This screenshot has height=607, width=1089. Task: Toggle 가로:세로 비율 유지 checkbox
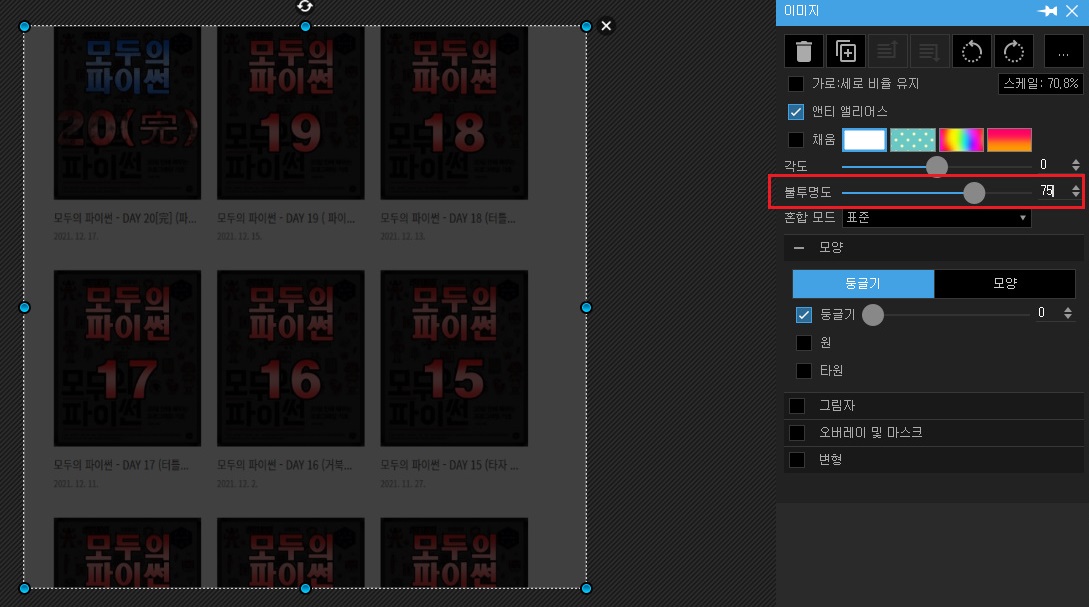click(796, 84)
